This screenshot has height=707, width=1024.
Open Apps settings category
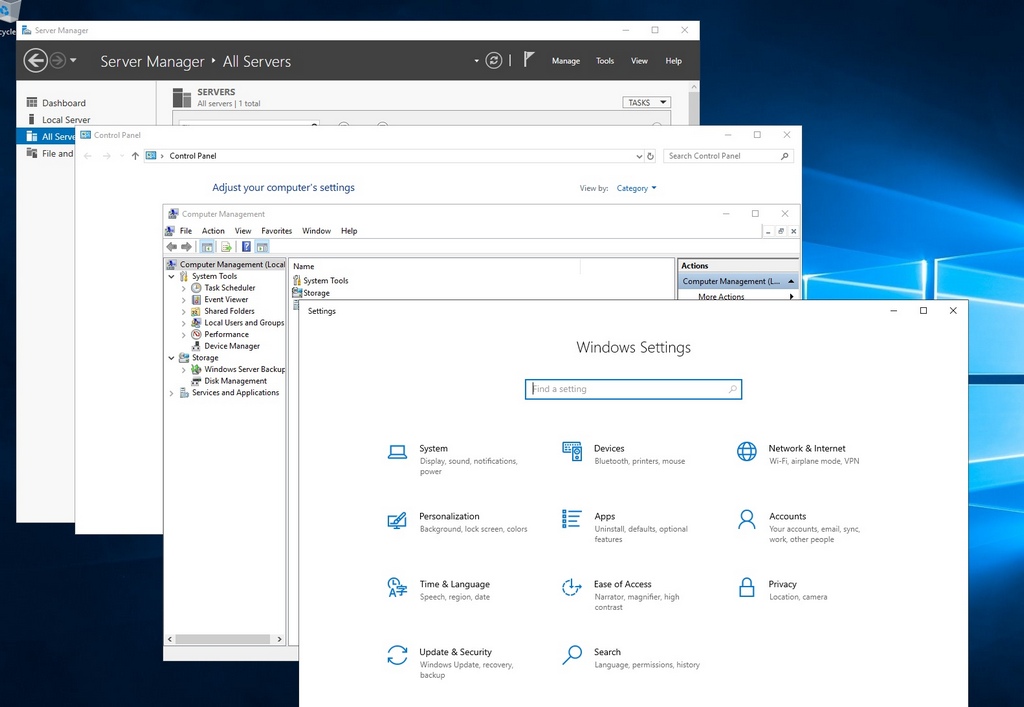[624, 527]
